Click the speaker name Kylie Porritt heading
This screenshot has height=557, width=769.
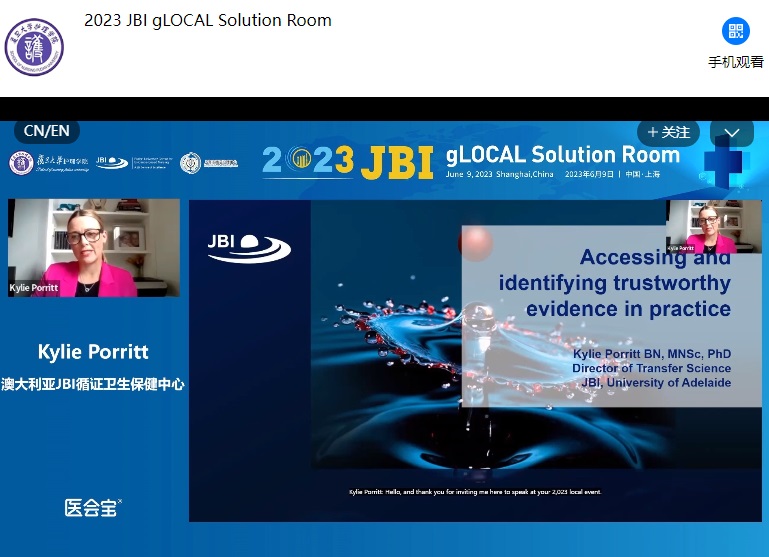coord(93,351)
